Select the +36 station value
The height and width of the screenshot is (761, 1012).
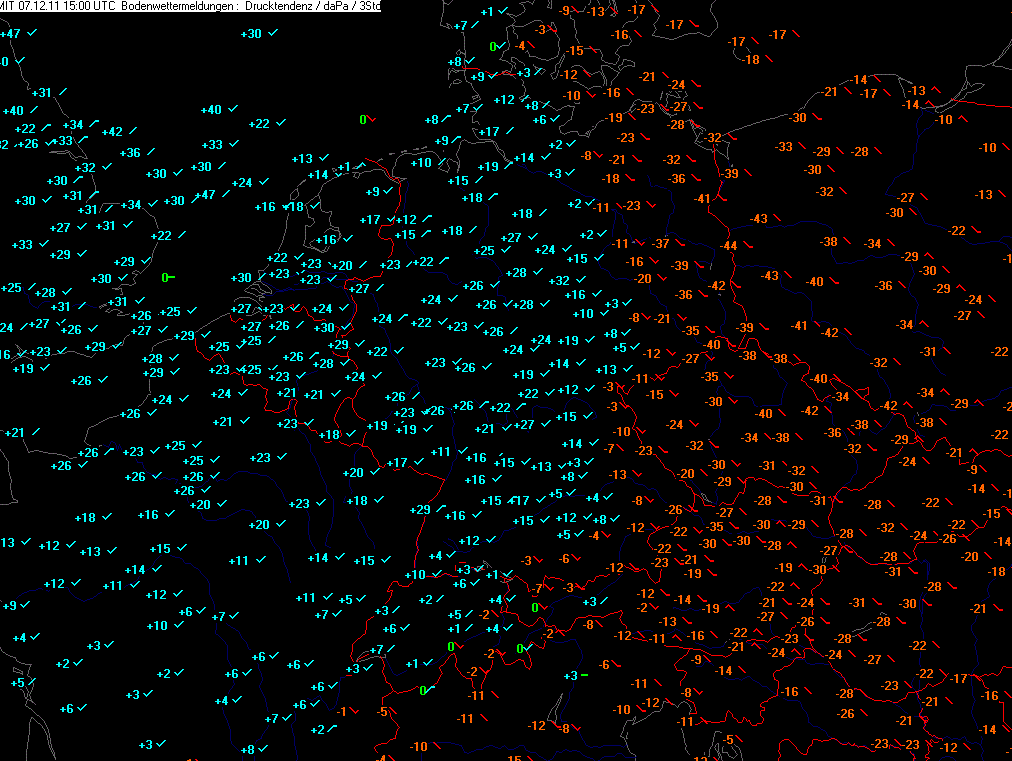130,153
